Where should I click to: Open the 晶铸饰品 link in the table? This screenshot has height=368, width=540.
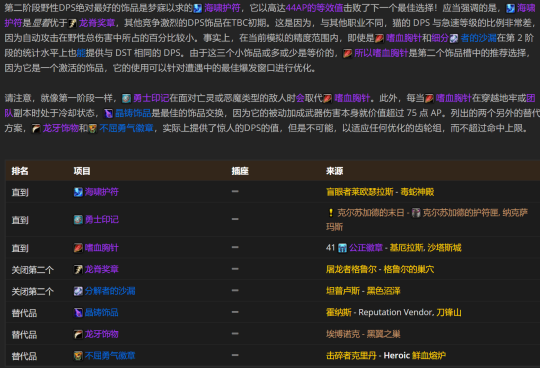pos(102,312)
